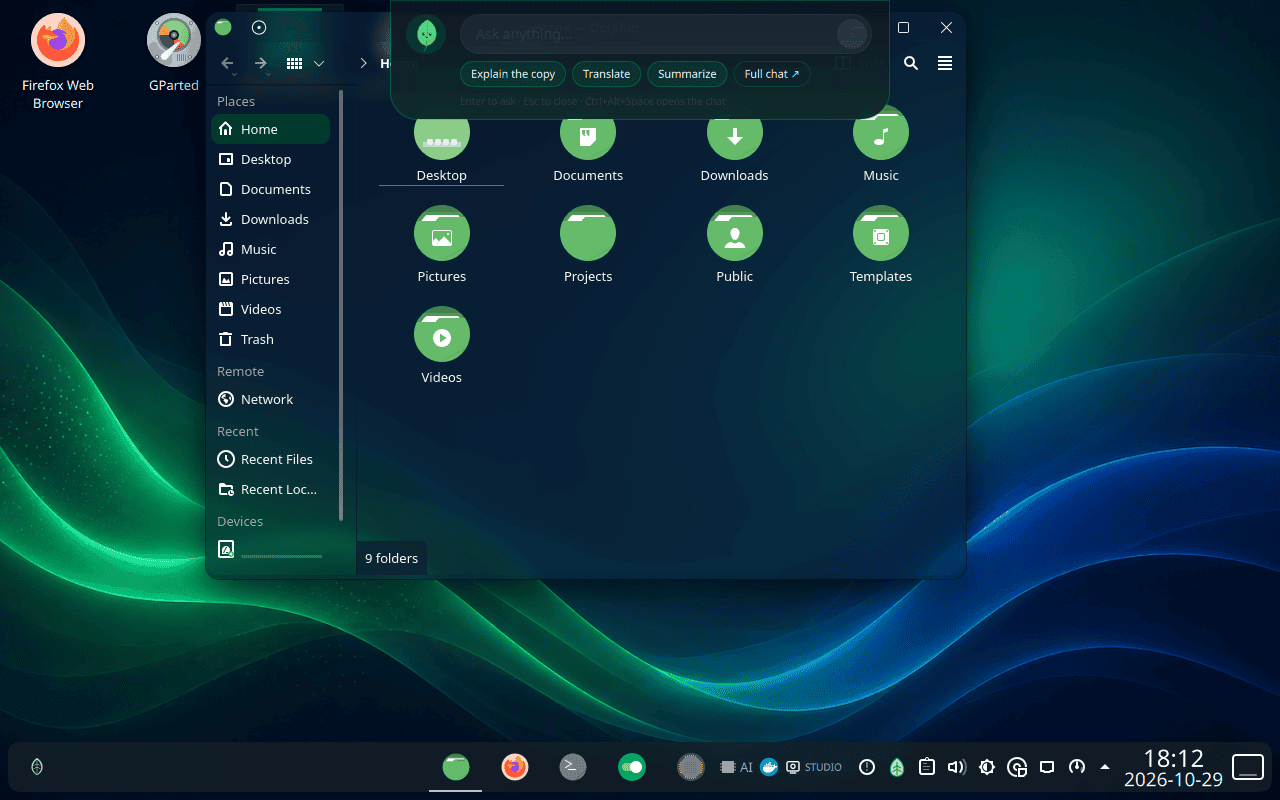Expand the view mode dropdown chevron

(x=319, y=63)
